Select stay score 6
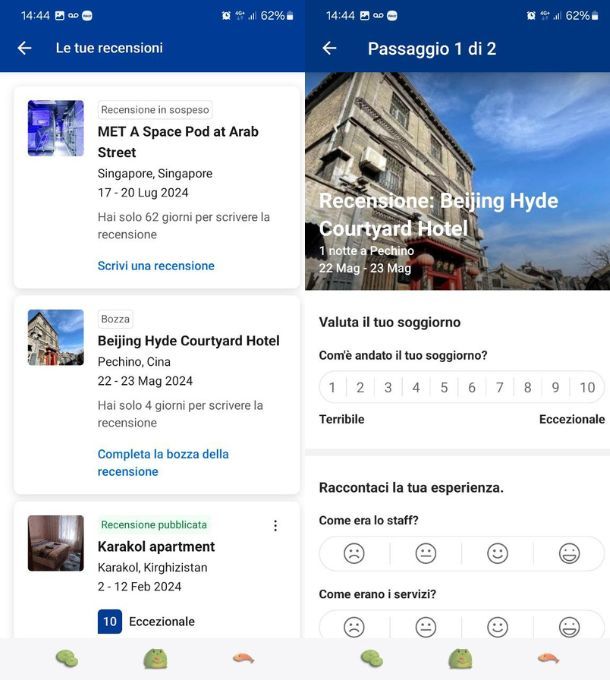This screenshot has width=610, height=680. 472,387
